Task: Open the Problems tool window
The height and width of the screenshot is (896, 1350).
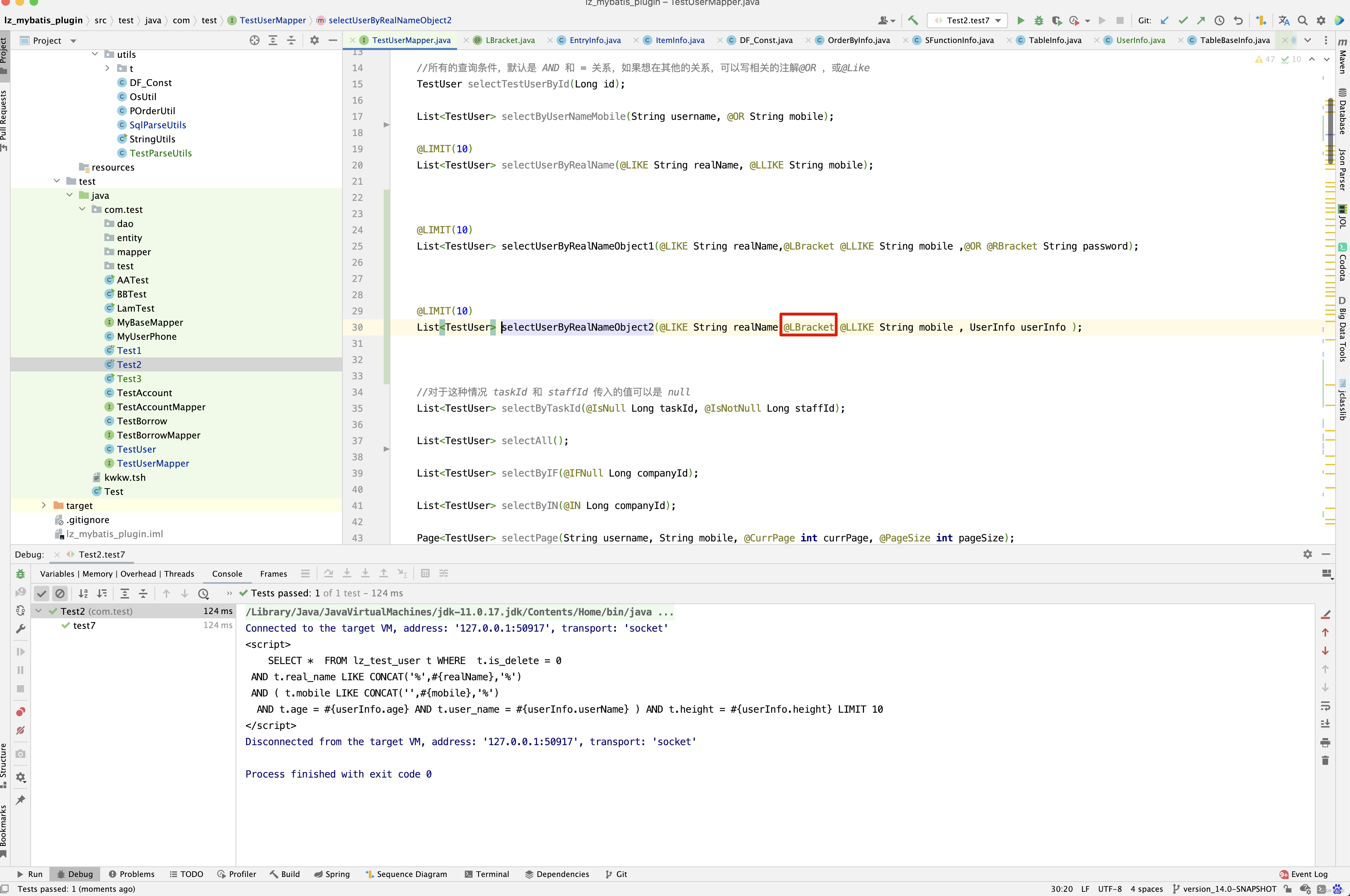Action: pos(132,874)
